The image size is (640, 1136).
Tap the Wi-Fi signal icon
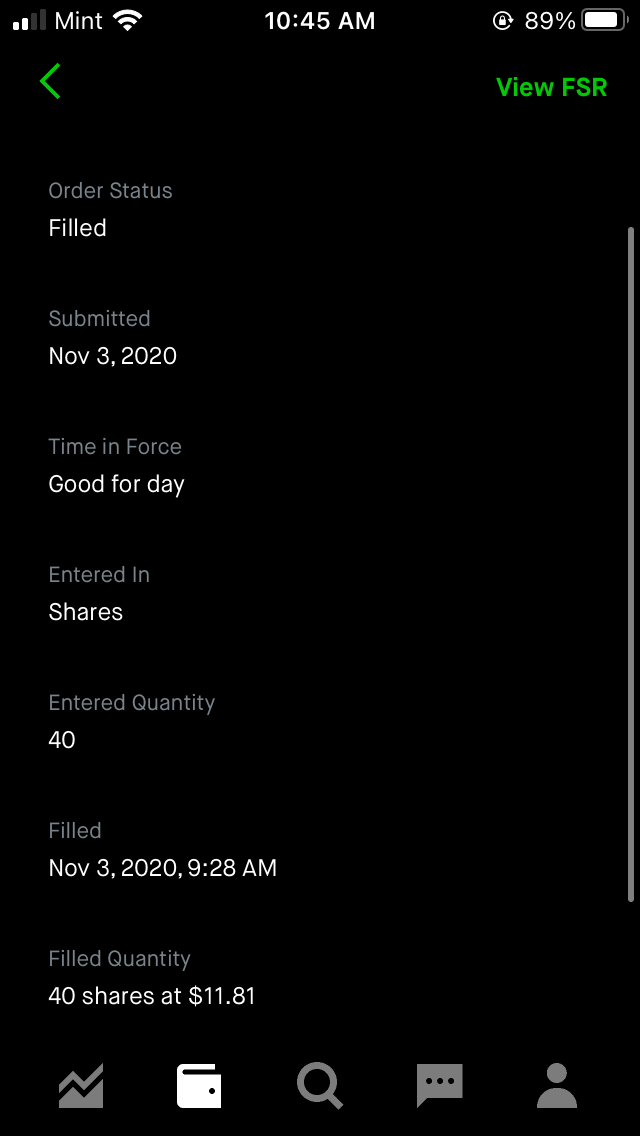click(127, 21)
